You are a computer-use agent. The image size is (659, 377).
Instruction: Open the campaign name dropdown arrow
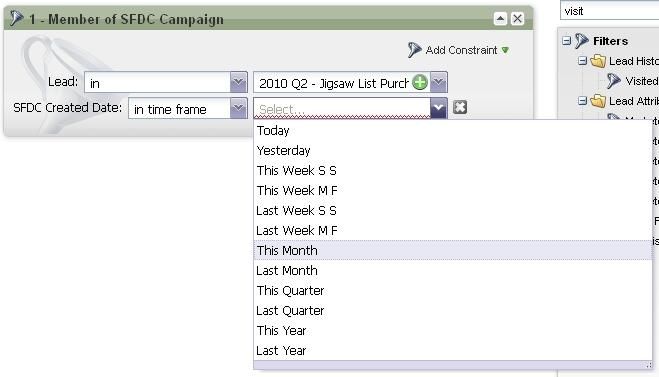(438, 82)
